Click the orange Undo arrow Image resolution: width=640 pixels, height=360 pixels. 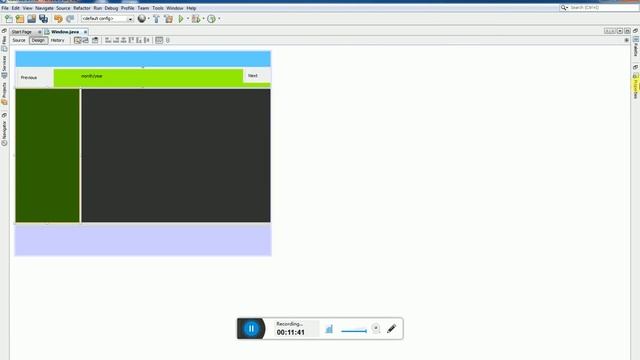click(x=58, y=19)
